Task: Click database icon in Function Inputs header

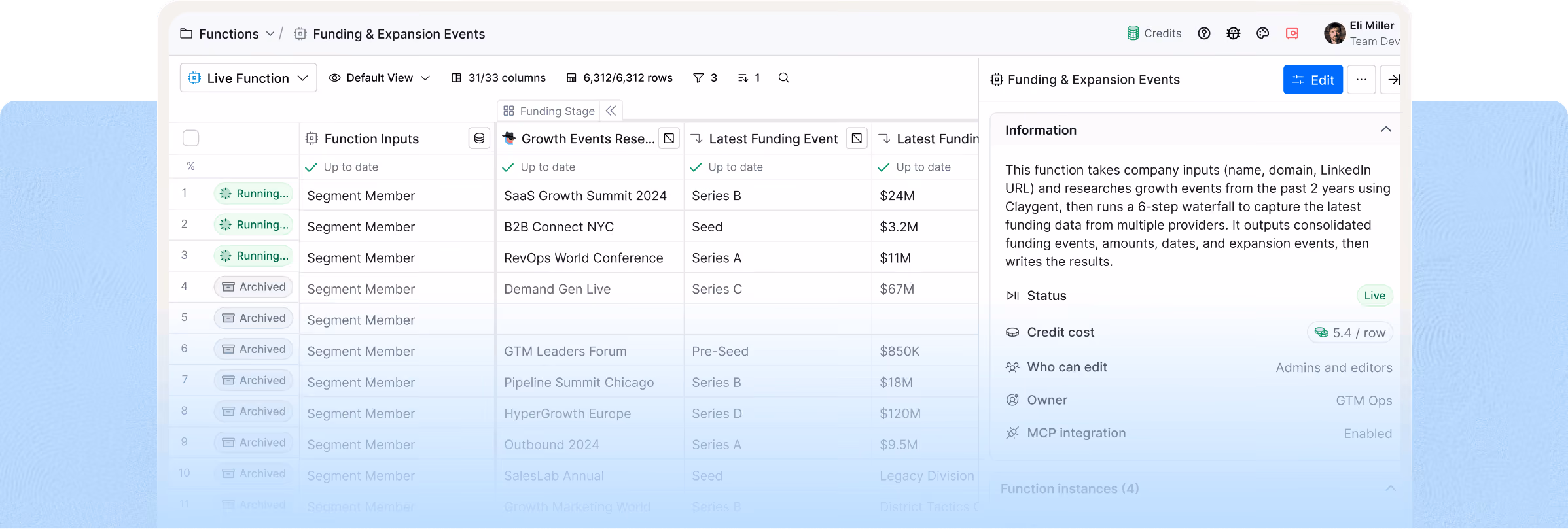Action: point(480,138)
